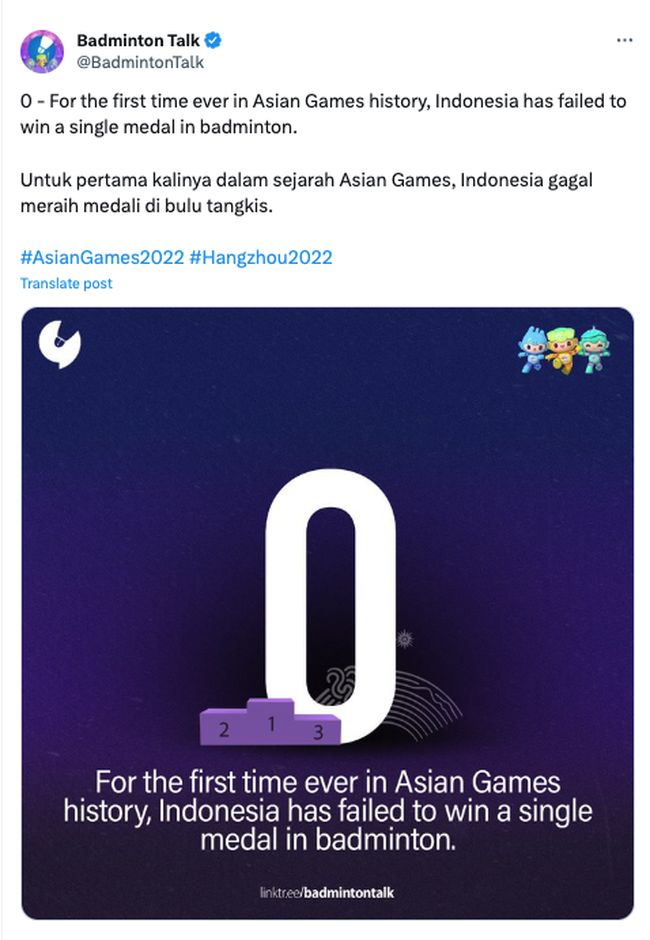Click the white shuttlecock logo in image
Image resolution: width=650 pixels, height=940 pixels.
coord(59,344)
